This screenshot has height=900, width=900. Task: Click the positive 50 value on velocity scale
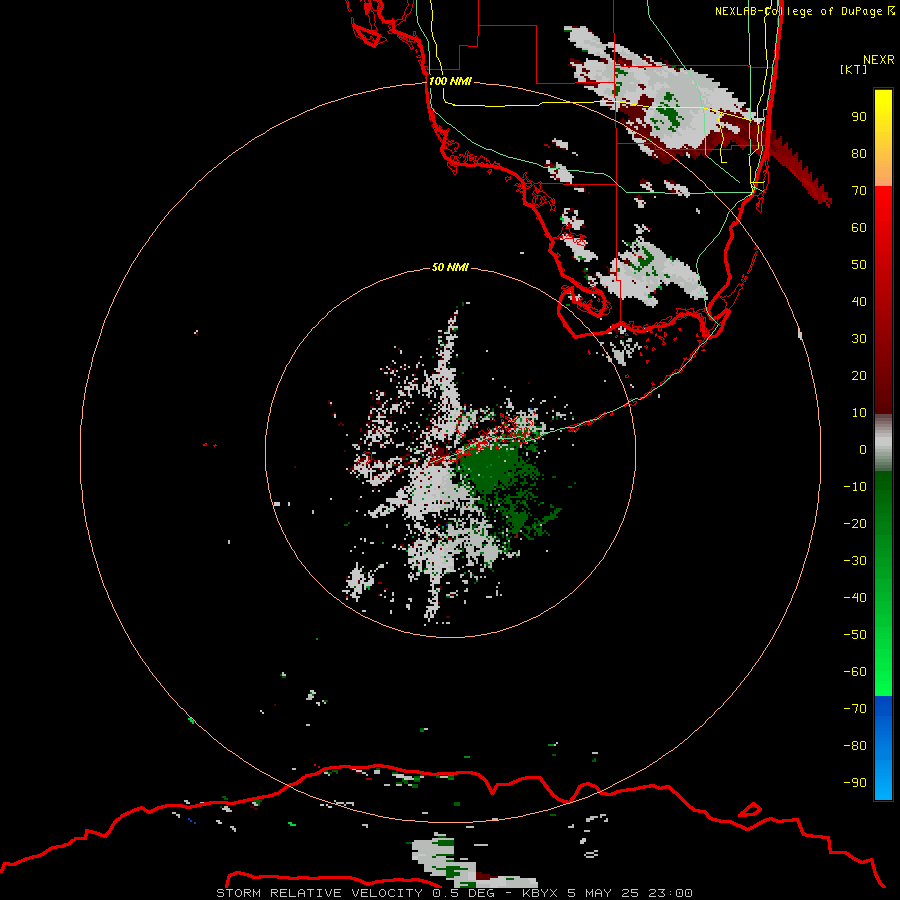[859, 265]
